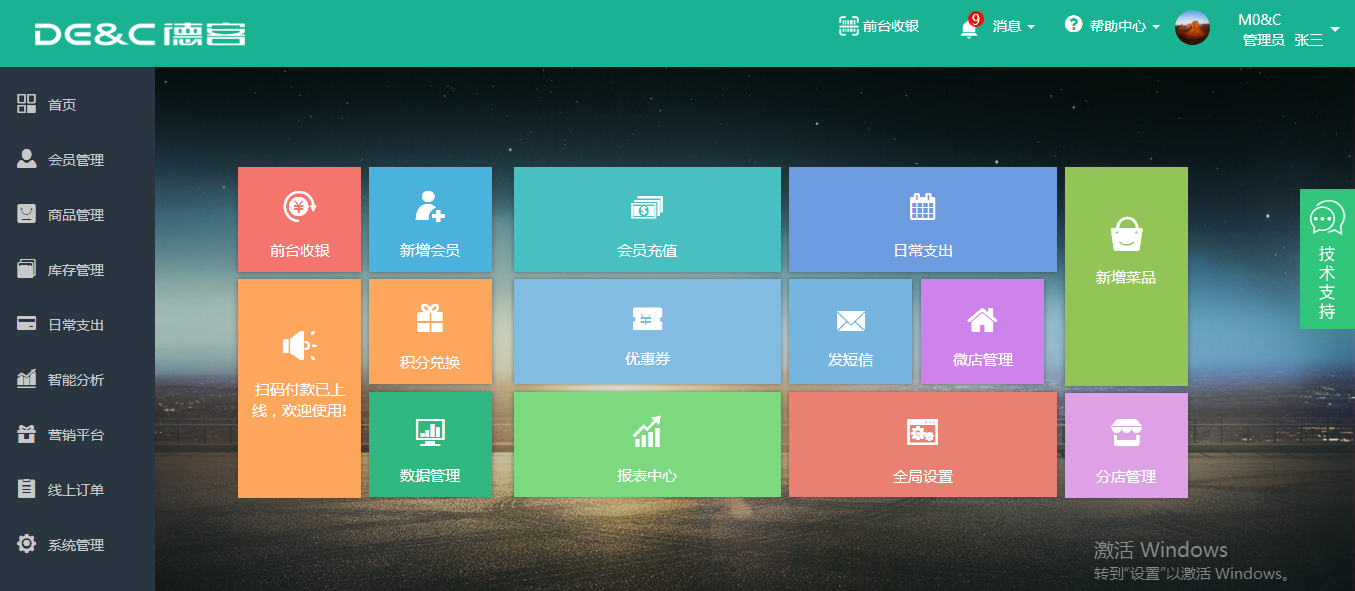The image size is (1355, 591).
Task: Click the 技术支持 vertical text
Action: click(x=1327, y=282)
